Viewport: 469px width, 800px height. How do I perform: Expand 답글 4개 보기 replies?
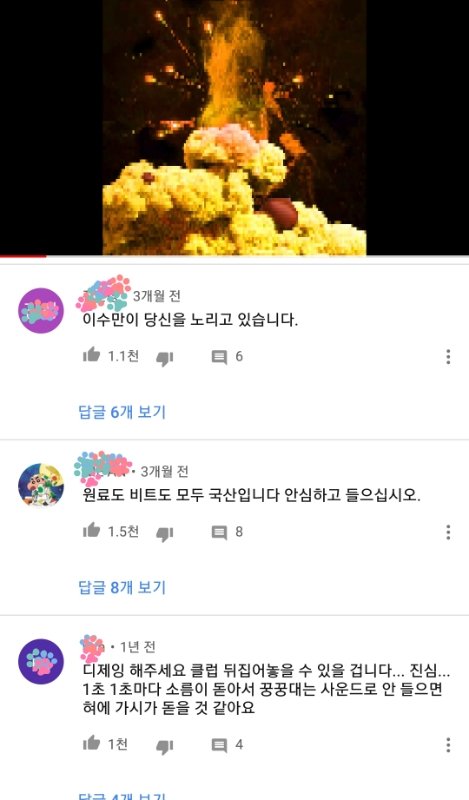coord(122,796)
